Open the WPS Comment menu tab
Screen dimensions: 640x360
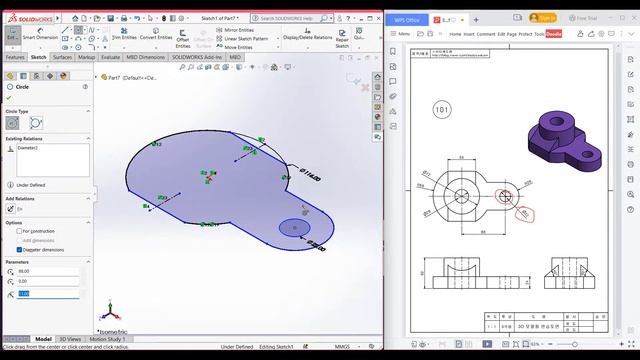coord(486,34)
